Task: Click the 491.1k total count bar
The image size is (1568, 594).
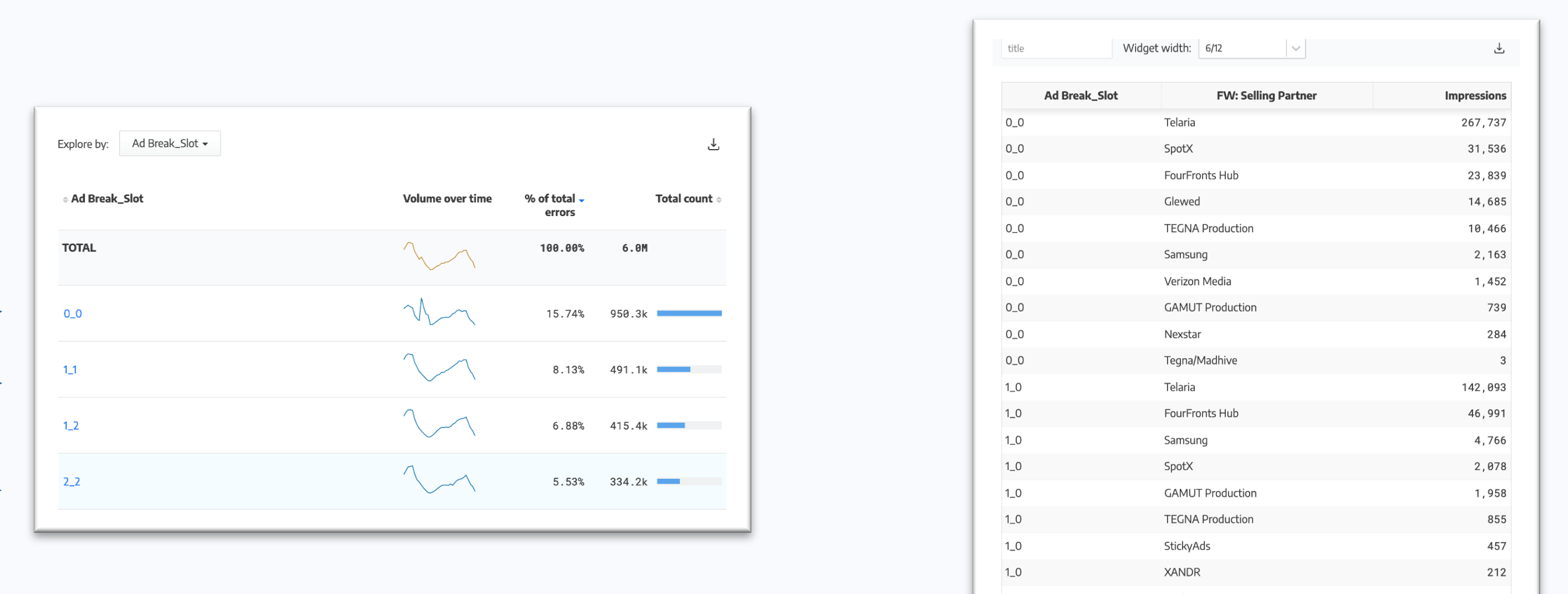Action: tap(689, 369)
